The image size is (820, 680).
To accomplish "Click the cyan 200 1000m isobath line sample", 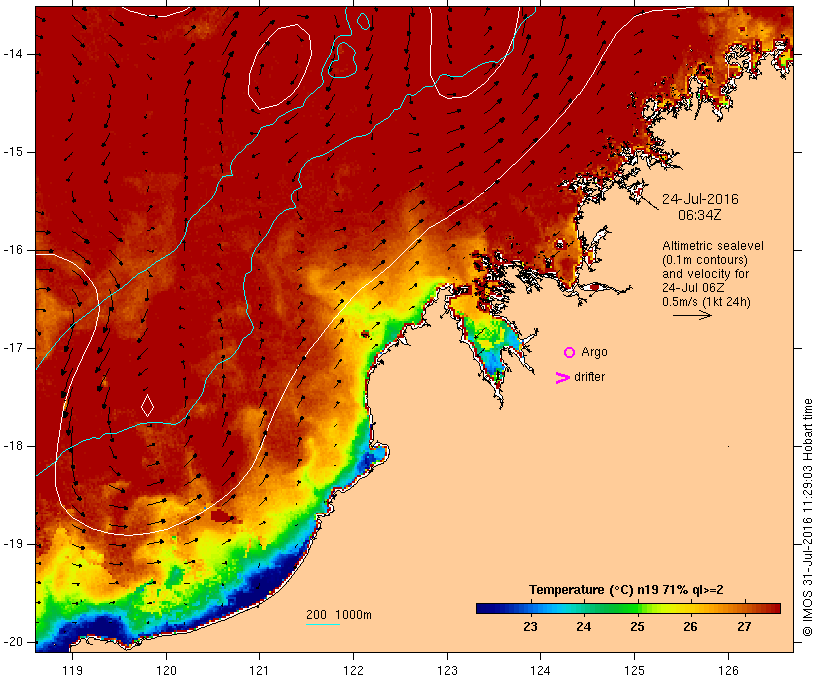I will [x=323, y=624].
